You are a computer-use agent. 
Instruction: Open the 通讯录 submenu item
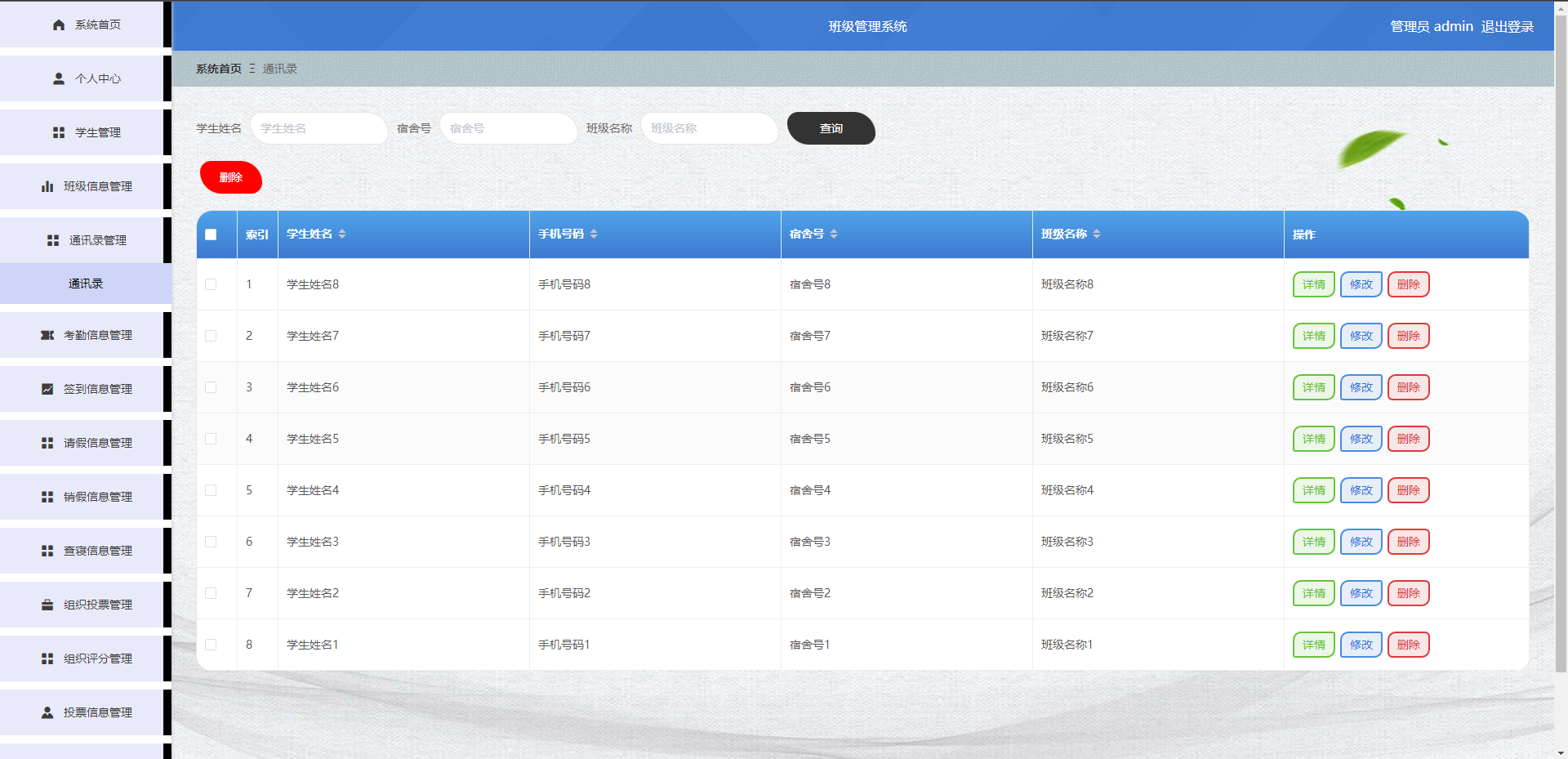pos(85,284)
